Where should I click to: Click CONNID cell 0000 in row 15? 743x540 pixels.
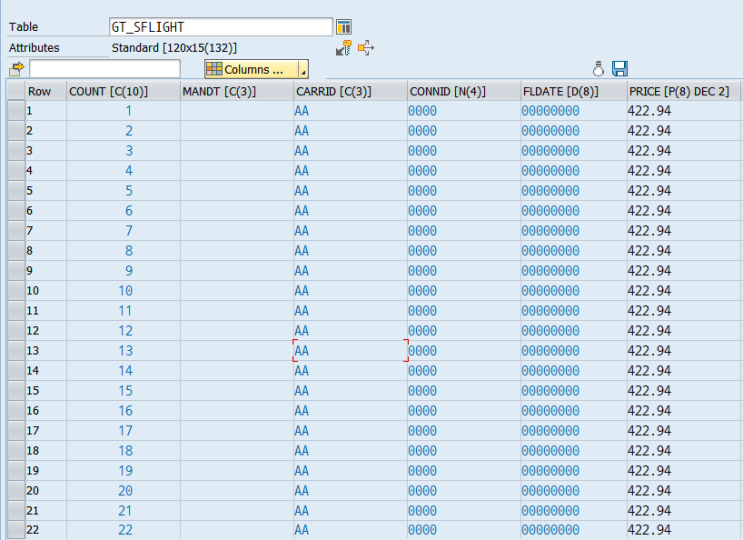pos(464,391)
